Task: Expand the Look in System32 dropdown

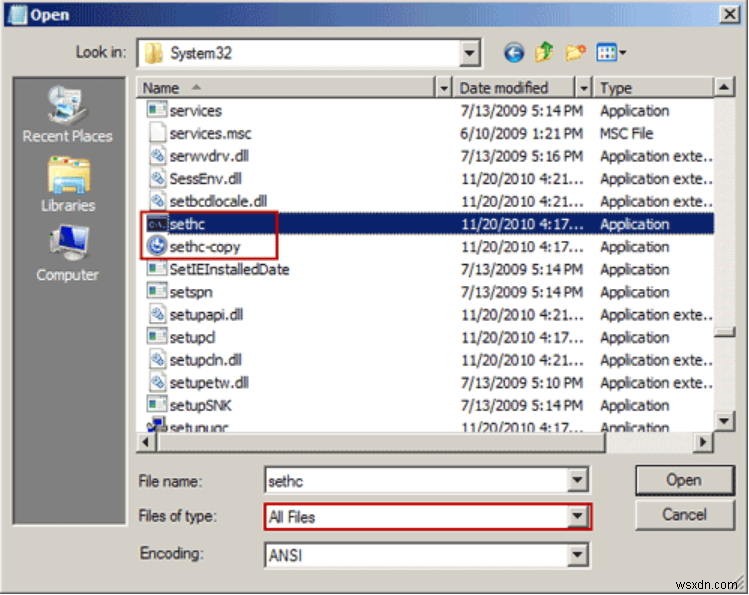Action: pos(469,53)
